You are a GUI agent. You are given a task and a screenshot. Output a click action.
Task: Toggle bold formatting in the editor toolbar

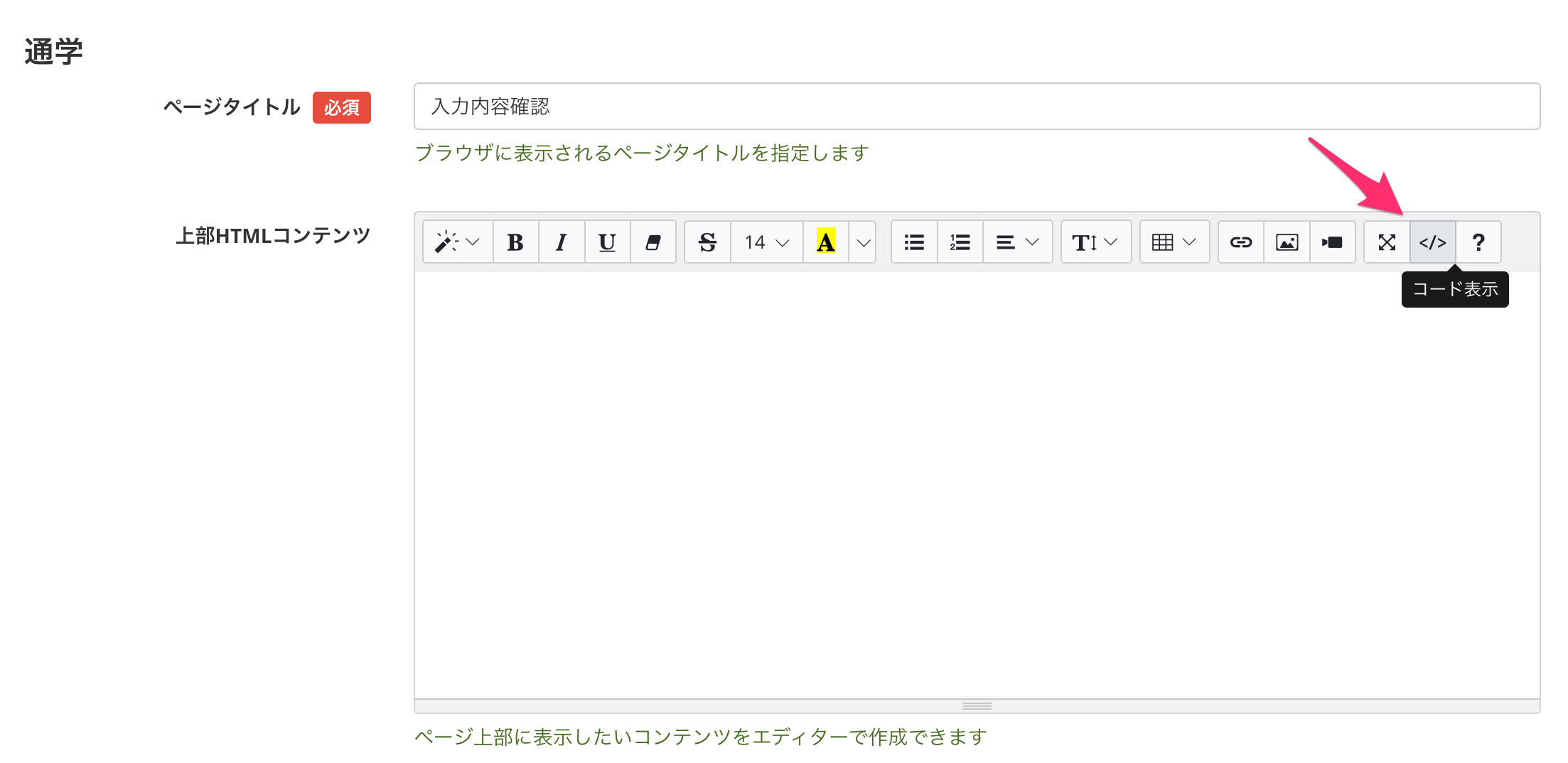click(515, 242)
